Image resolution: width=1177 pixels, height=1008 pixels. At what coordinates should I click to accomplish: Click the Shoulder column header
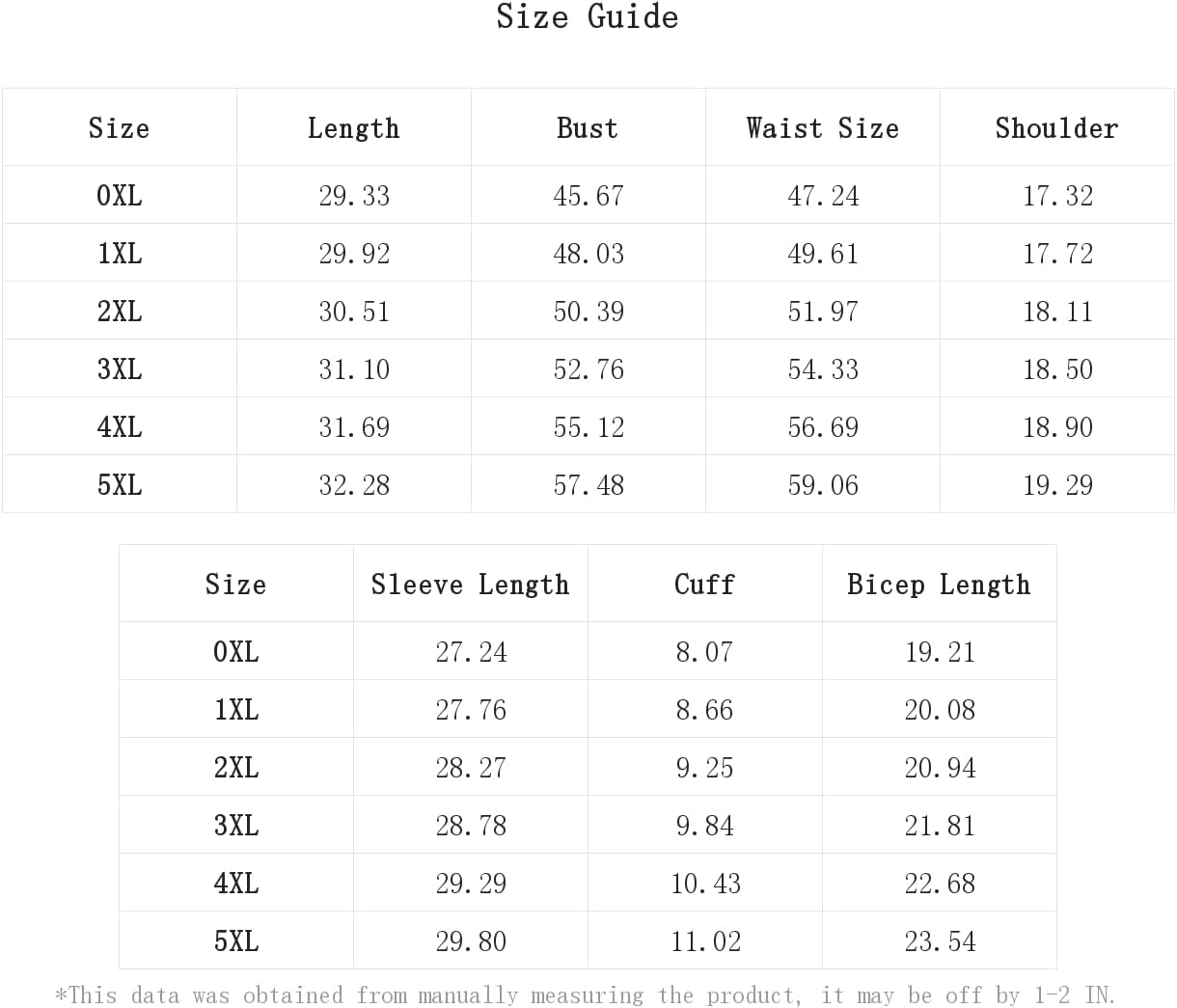[1056, 128]
